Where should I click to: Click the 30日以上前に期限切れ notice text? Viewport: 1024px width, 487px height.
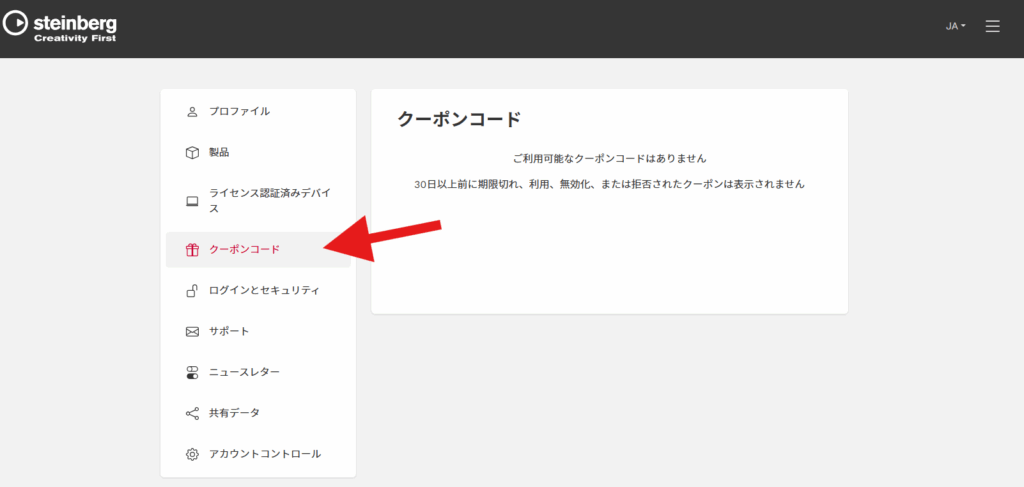click(x=609, y=185)
